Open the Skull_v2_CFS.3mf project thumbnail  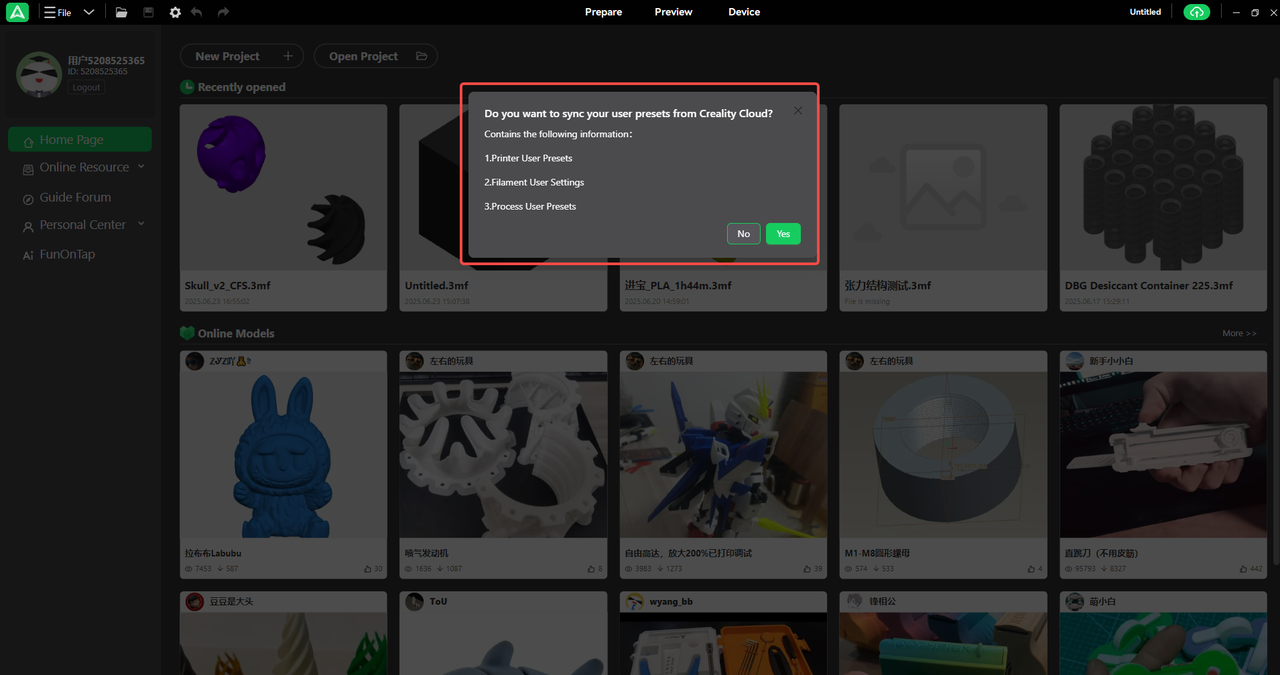coord(283,187)
